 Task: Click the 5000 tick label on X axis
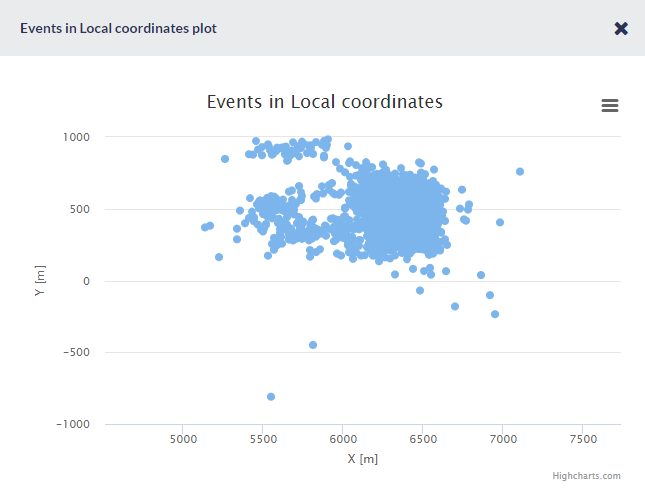pos(183,439)
